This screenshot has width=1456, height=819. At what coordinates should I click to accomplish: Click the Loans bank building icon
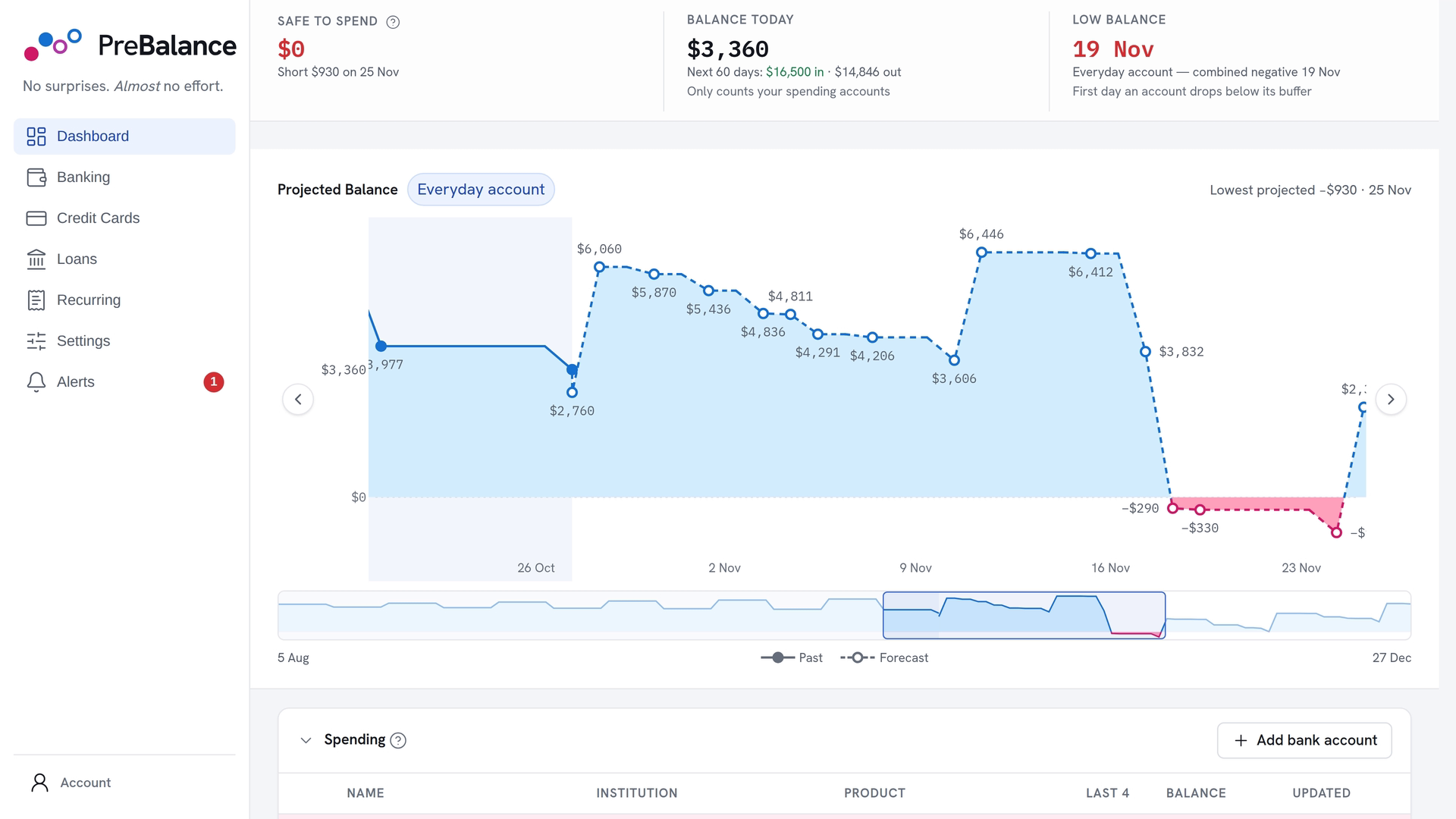tap(36, 259)
